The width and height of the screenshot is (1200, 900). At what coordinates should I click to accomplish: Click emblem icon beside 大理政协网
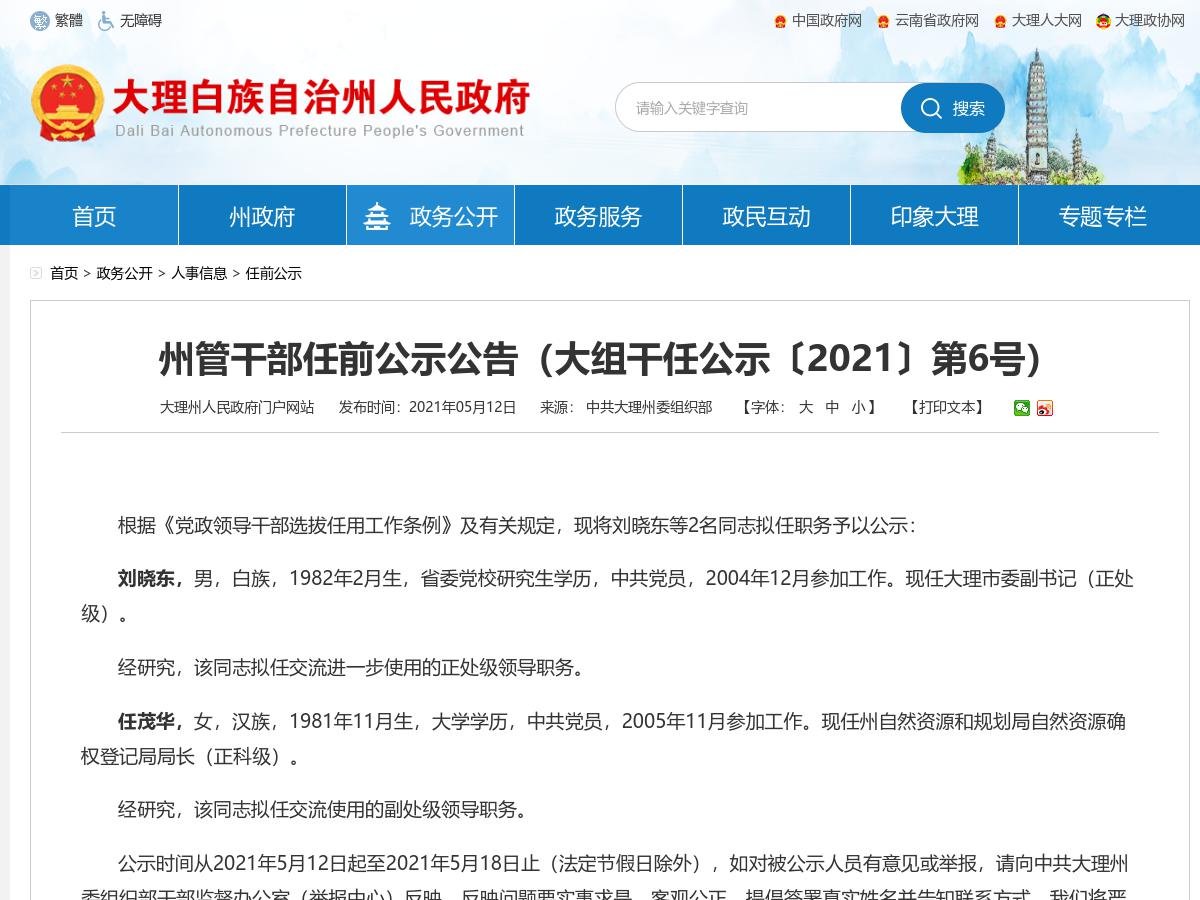(1103, 21)
